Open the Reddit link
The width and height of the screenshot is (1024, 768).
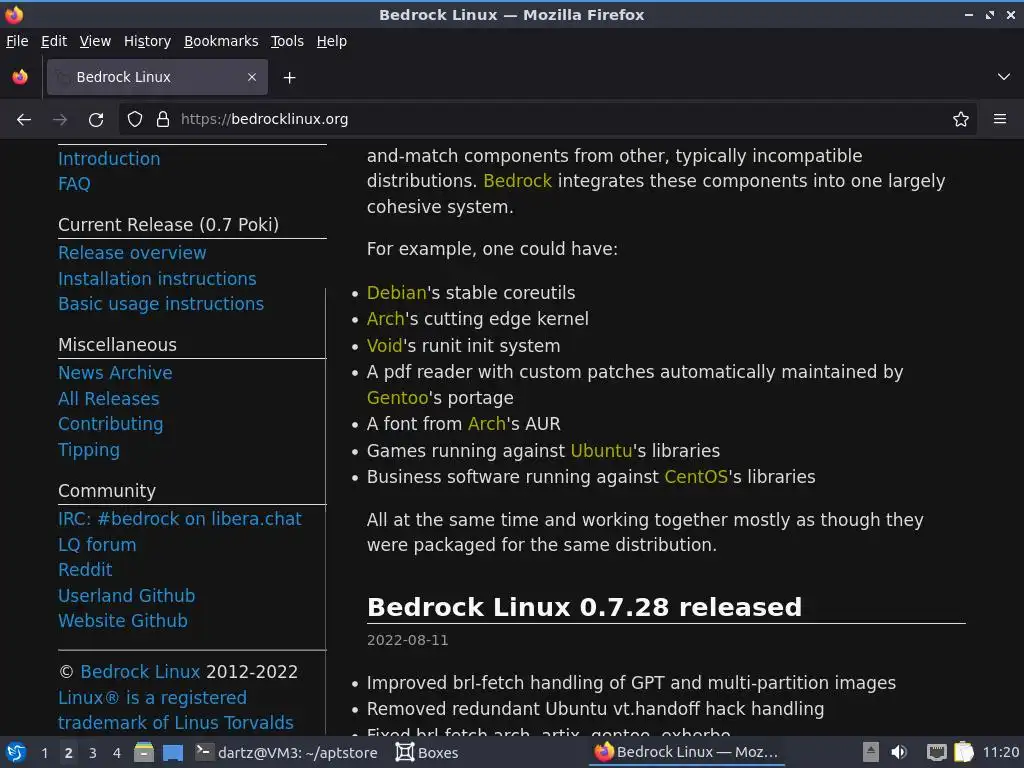tap(86, 570)
